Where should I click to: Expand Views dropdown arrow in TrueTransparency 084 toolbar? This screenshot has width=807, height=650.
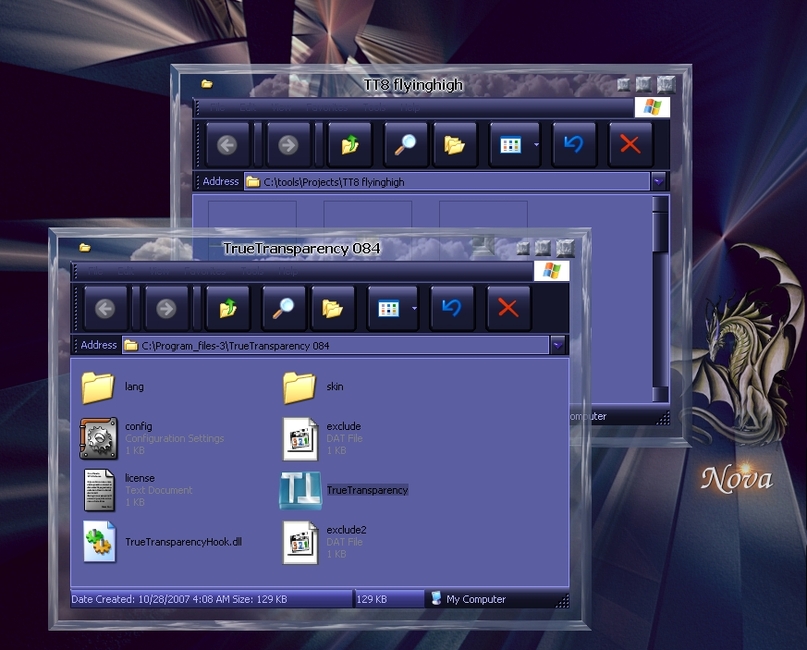pyautogui.click(x=414, y=308)
